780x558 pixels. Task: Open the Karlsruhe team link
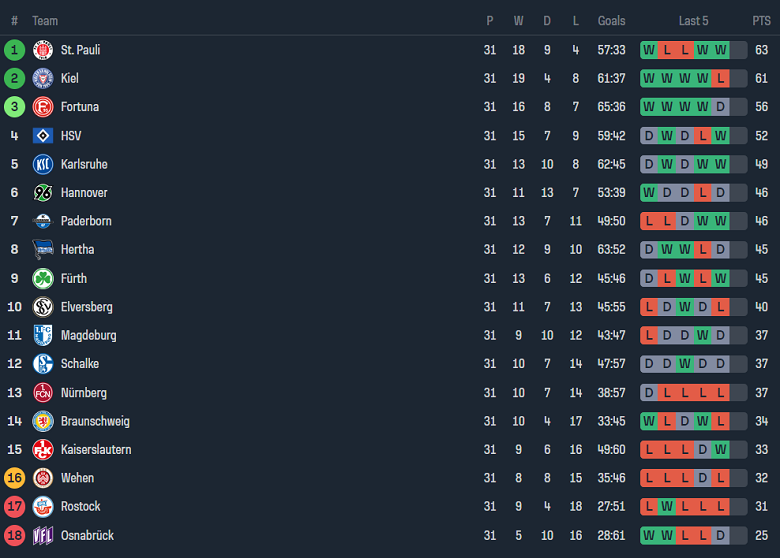pos(84,164)
